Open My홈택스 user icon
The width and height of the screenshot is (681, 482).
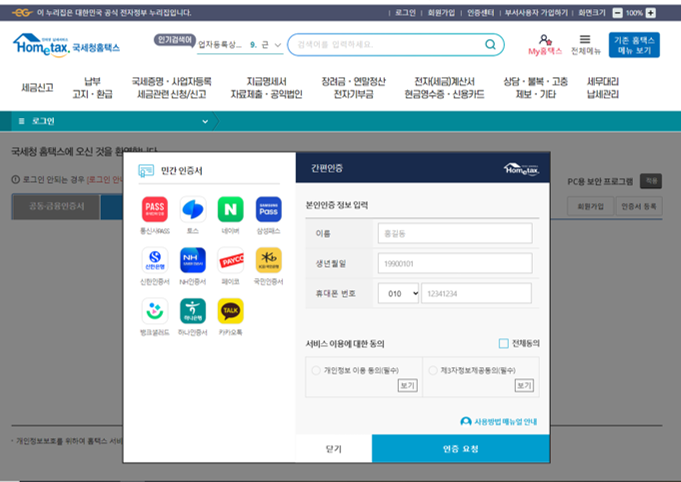545,40
